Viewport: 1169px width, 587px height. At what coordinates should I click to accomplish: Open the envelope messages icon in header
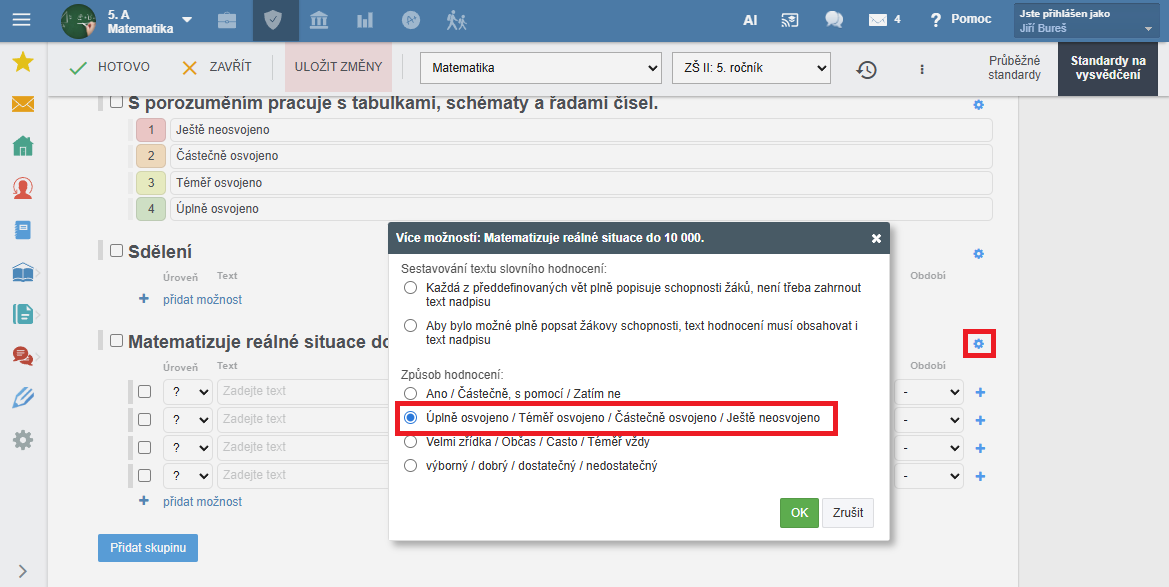click(x=878, y=20)
